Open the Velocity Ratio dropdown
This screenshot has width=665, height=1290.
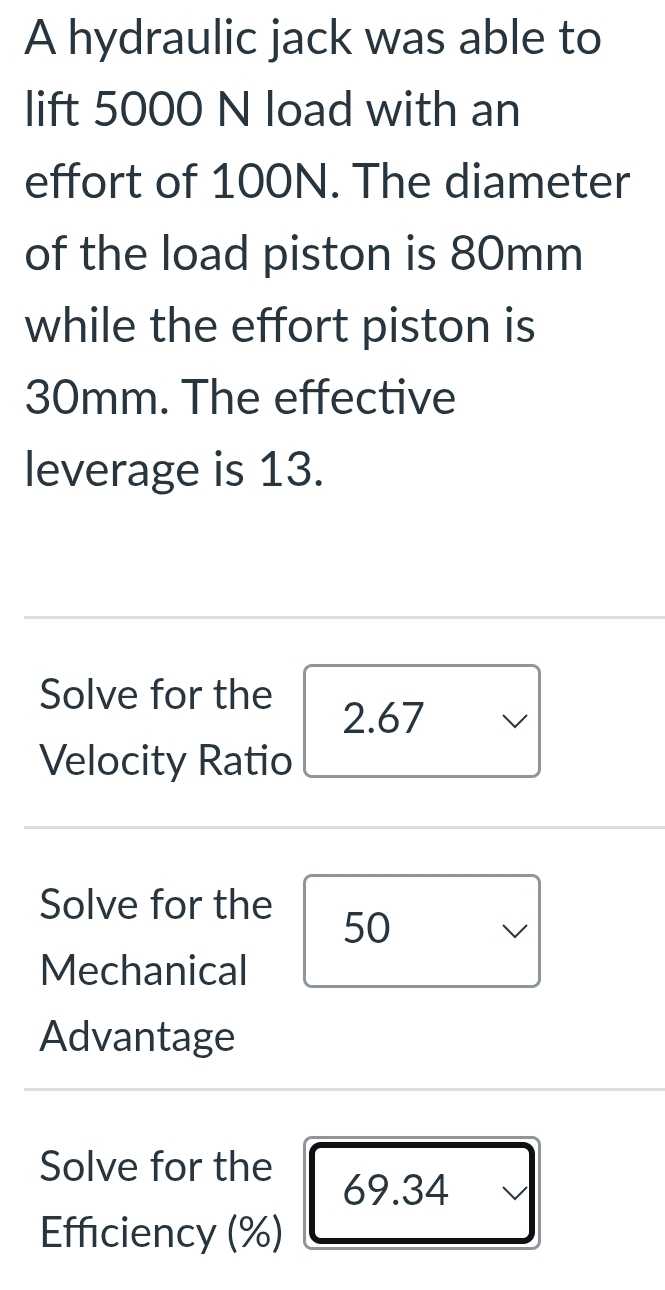pyautogui.click(x=422, y=721)
